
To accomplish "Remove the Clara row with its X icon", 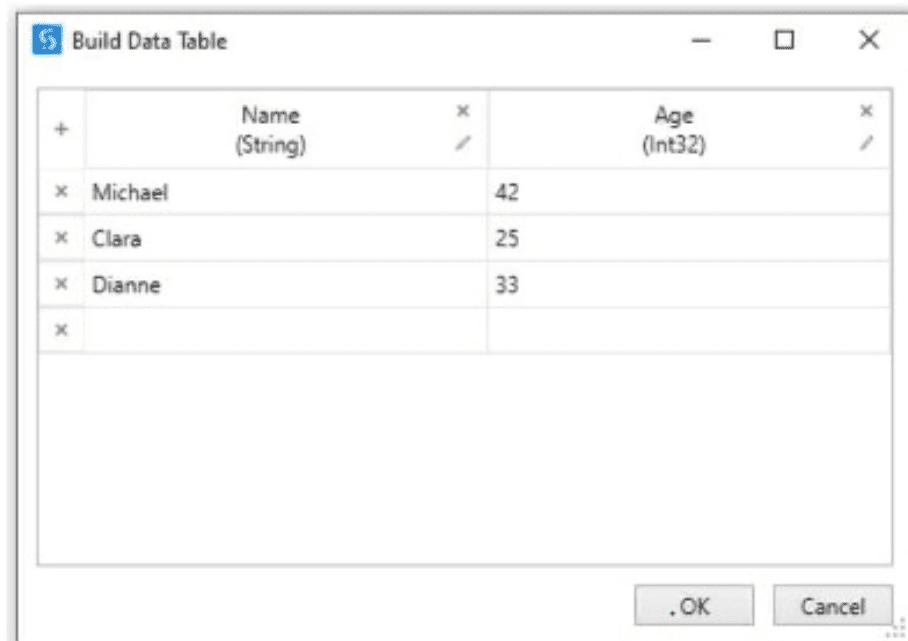I will tap(61, 237).
